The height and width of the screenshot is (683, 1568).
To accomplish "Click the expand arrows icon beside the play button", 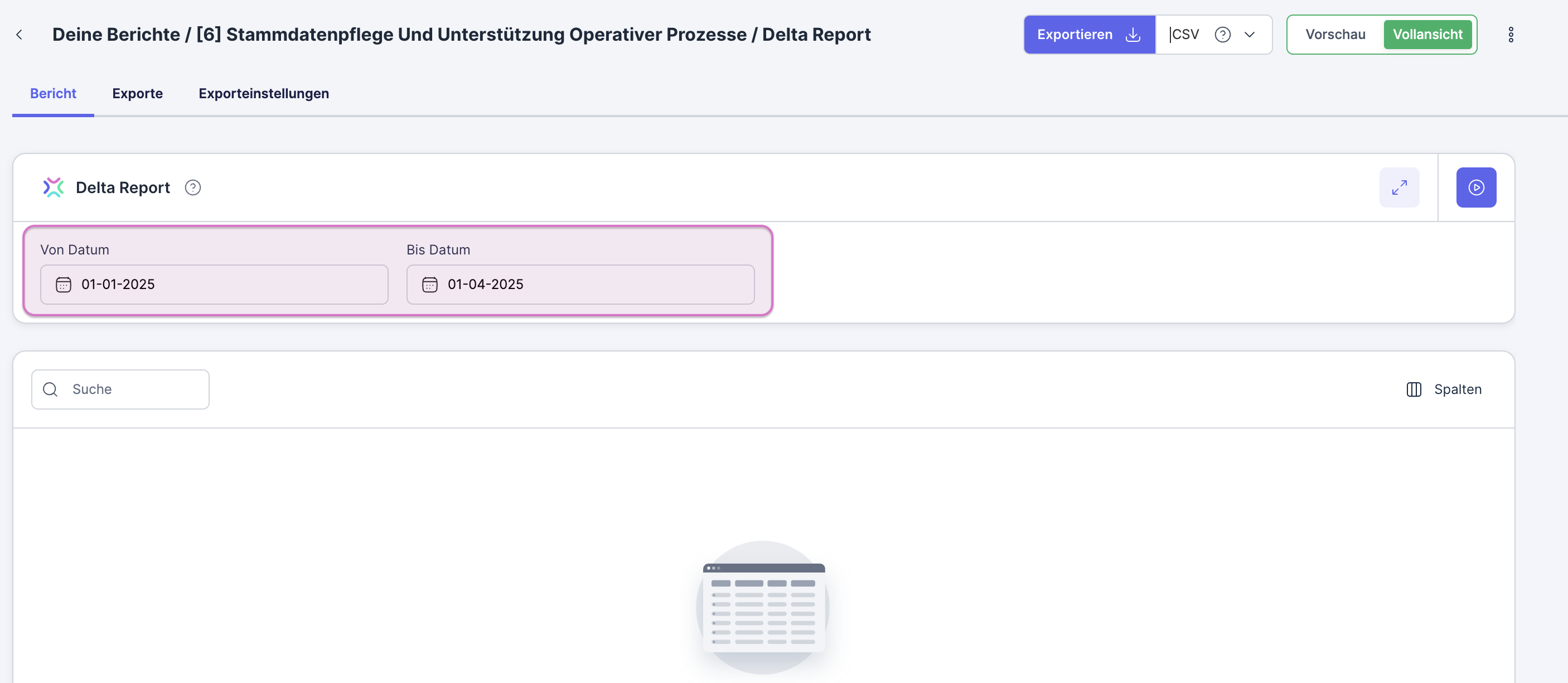I will point(1400,187).
